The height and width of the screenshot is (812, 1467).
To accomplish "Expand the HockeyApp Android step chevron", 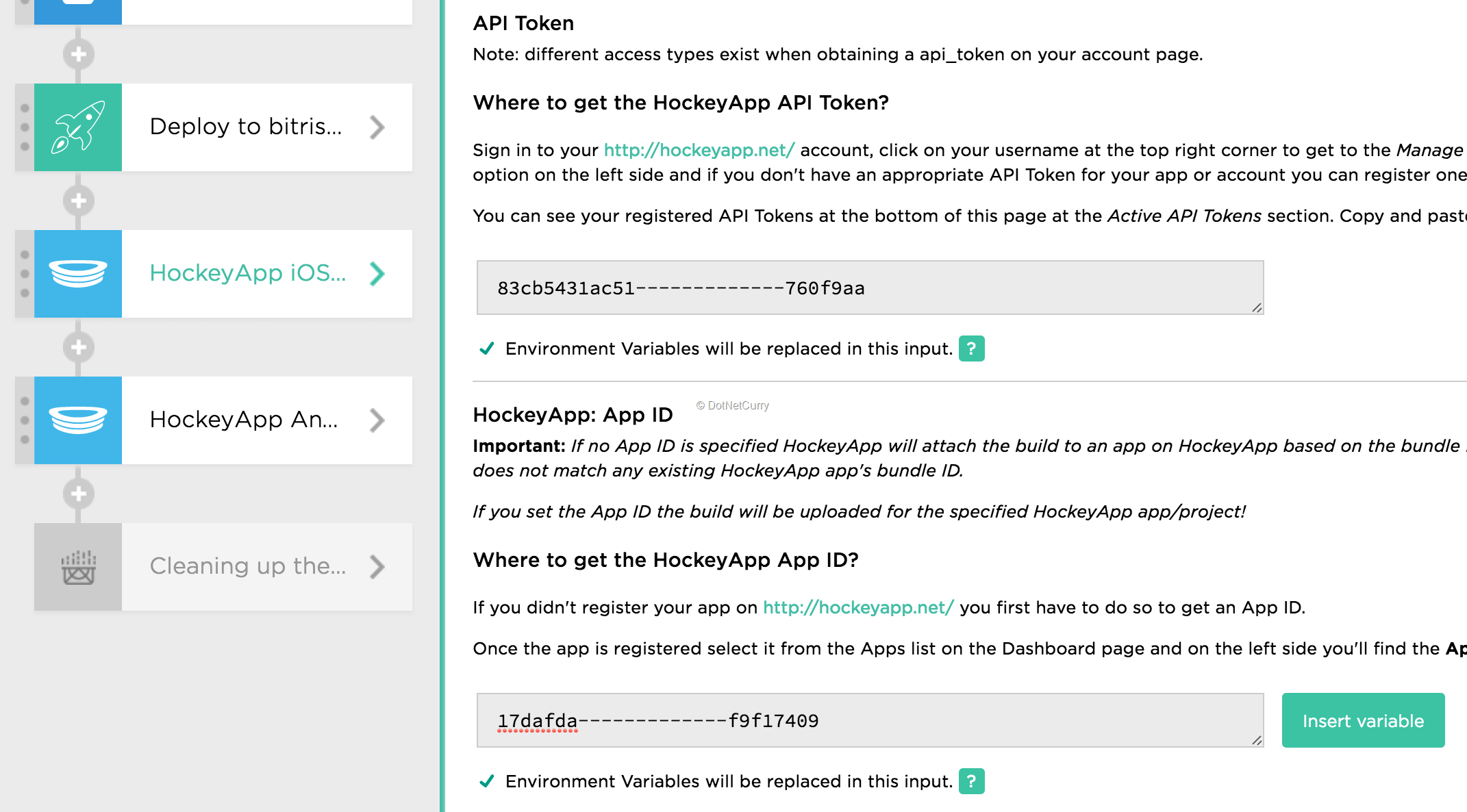I will pos(377,420).
